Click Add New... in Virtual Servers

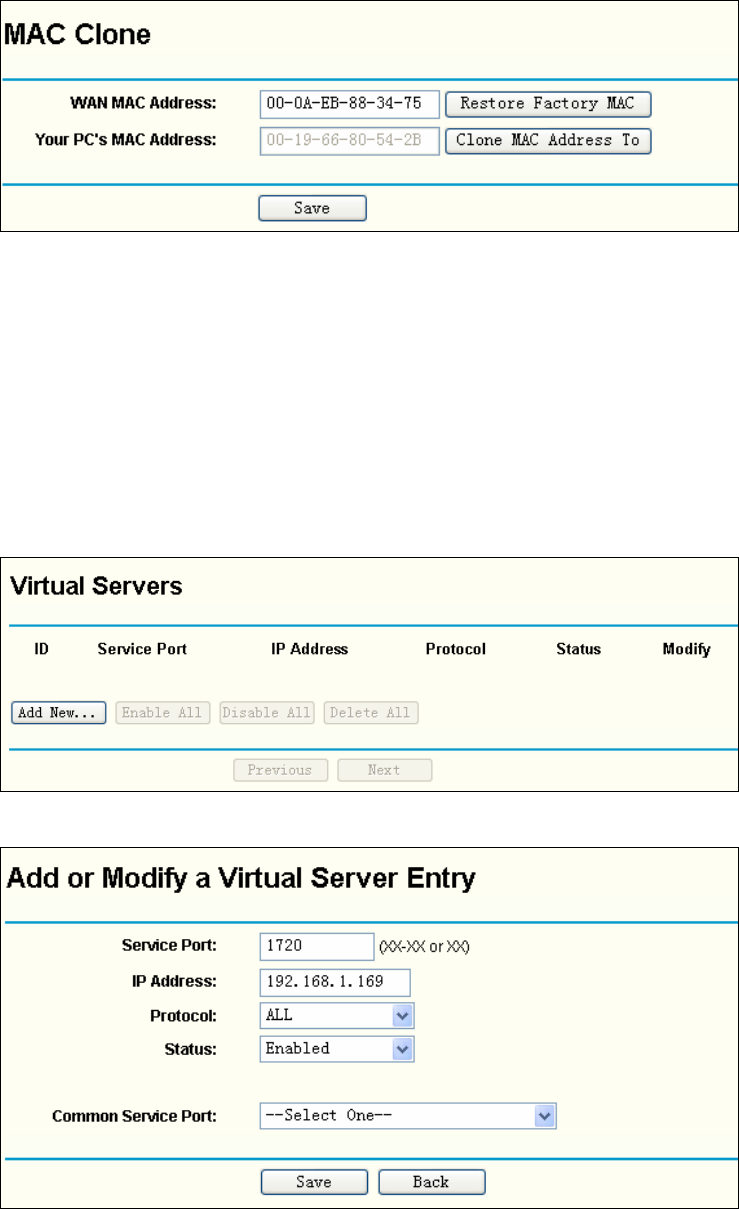pos(59,713)
